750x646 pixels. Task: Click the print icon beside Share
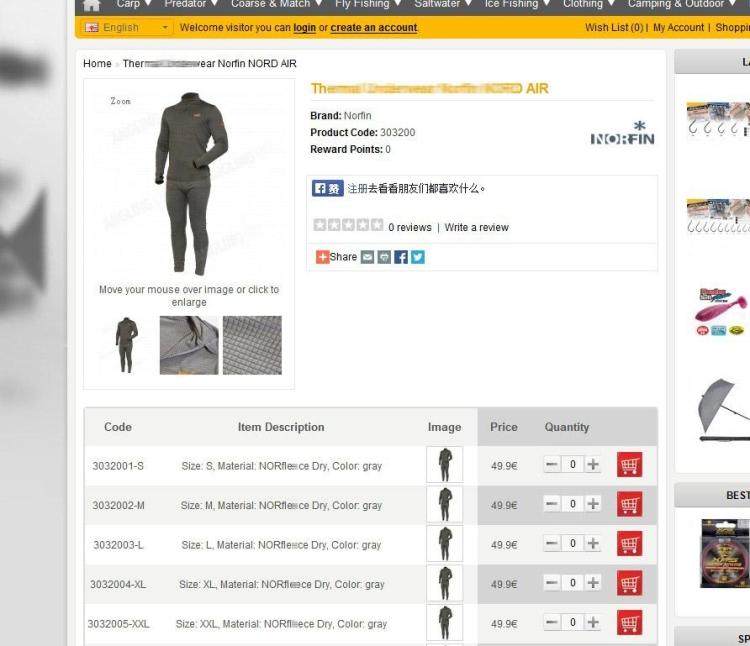point(384,257)
